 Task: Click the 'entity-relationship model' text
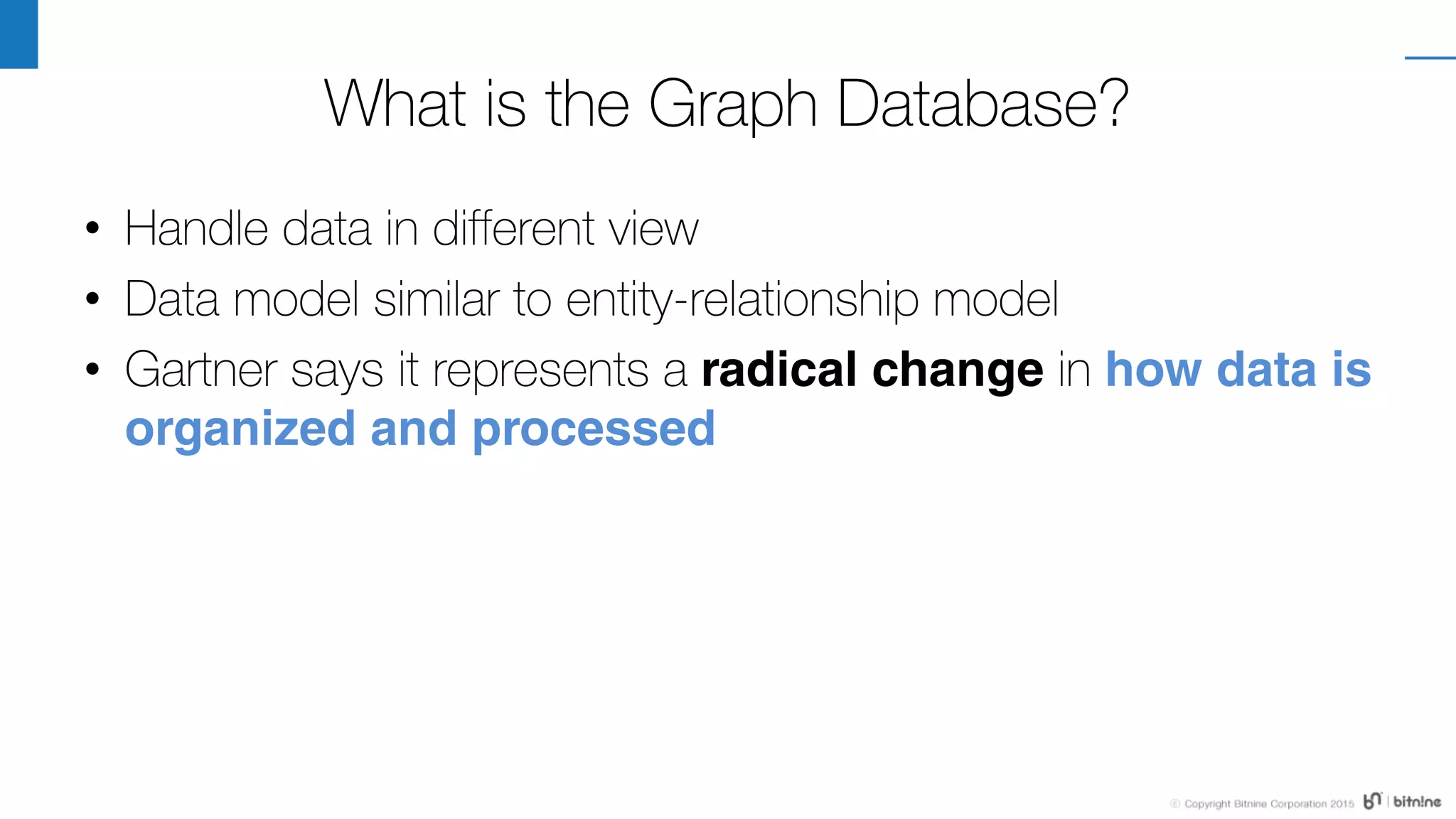click(812, 300)
